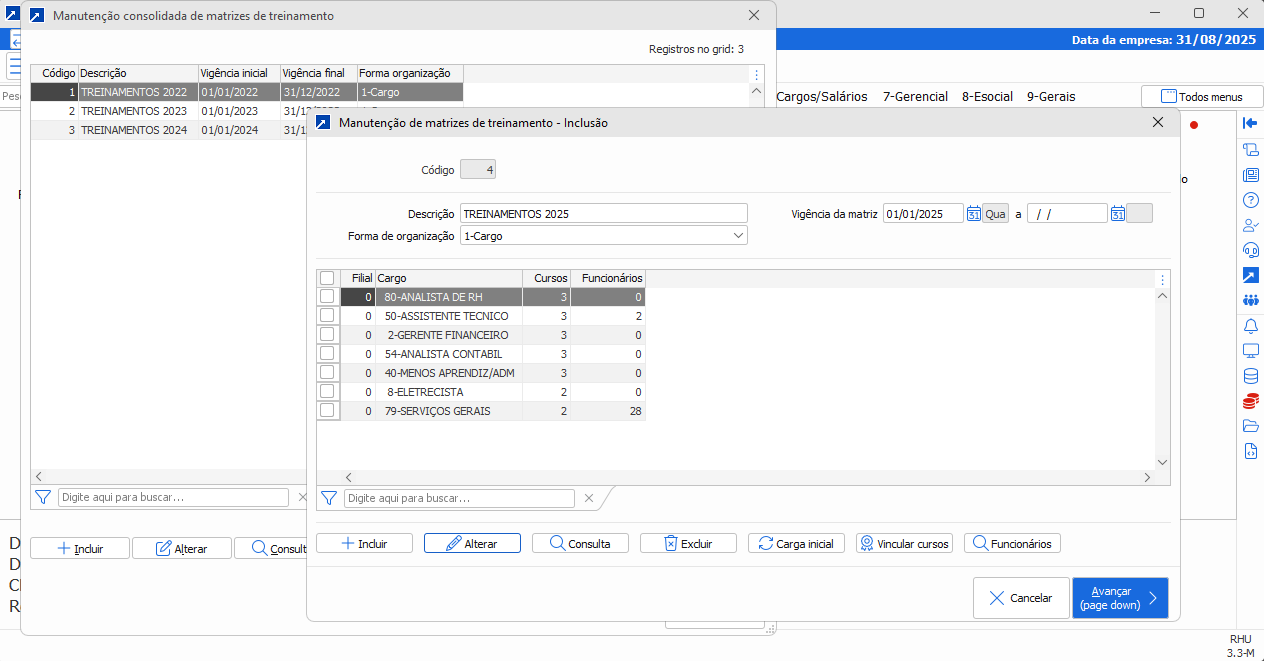Click the red record indicator dot
Viewport: 1264px width, 661px height.
point(1193,125)
